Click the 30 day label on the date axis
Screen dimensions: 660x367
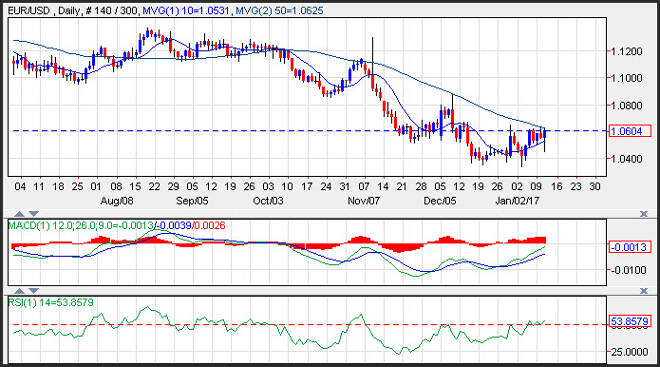tap(594, 186)
